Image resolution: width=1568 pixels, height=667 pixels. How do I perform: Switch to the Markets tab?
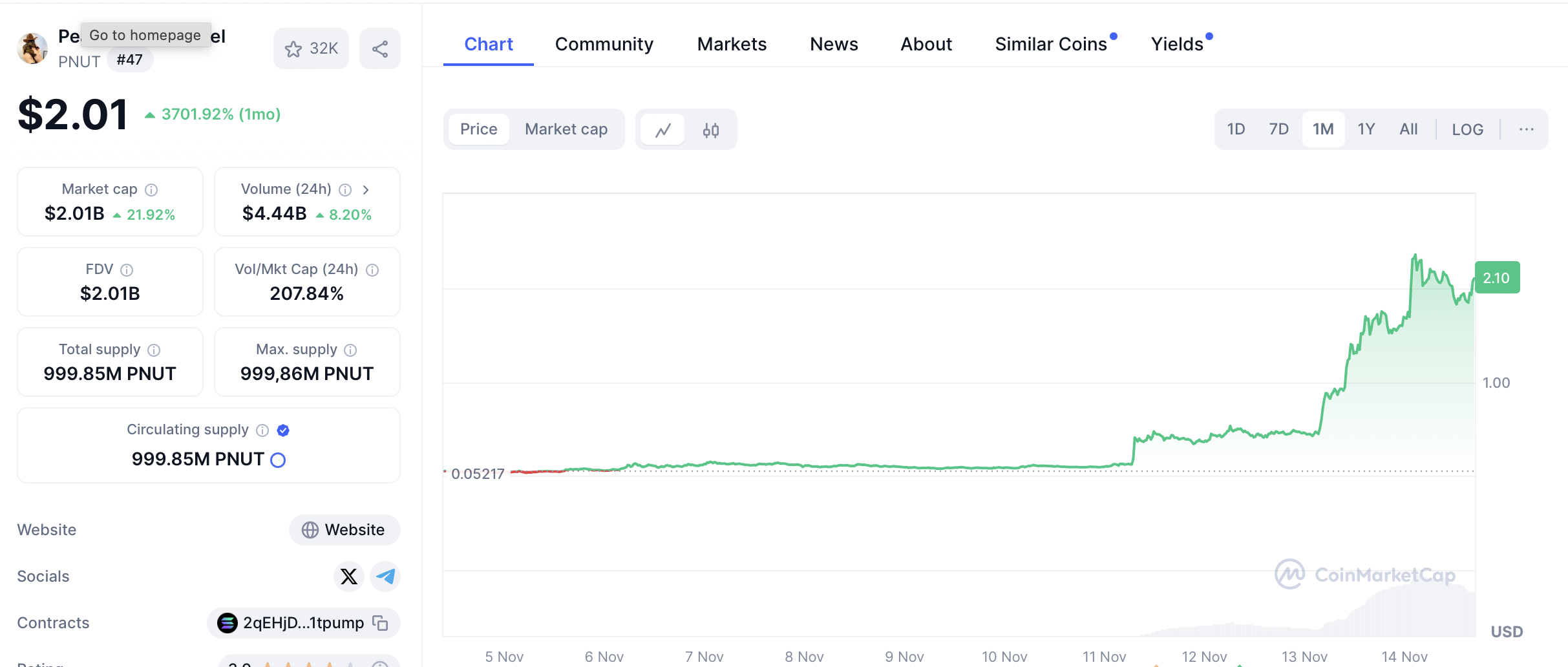732,44
